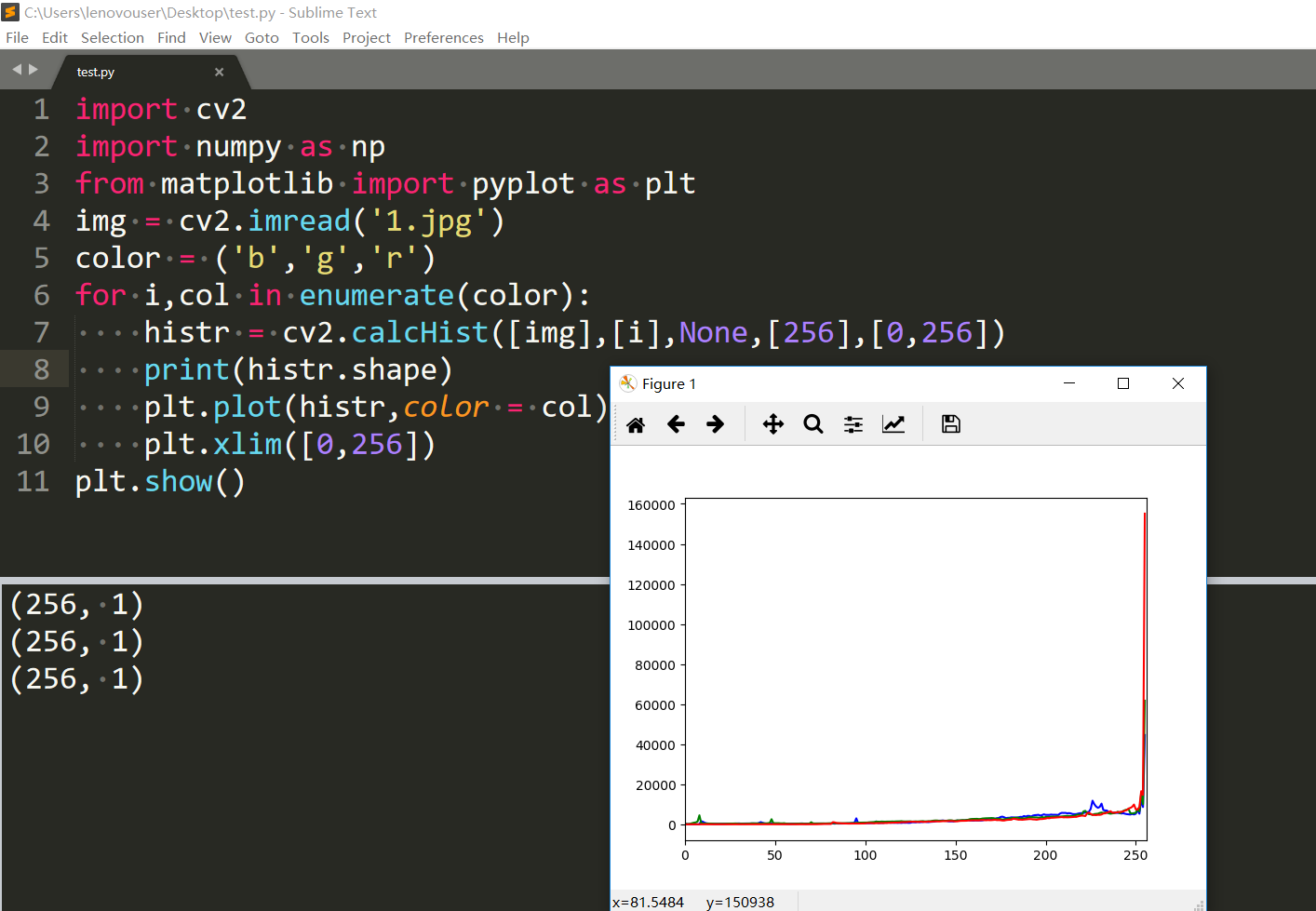
Task: Click the Sublime Text app icon in title bar
Action: point(11,12)
